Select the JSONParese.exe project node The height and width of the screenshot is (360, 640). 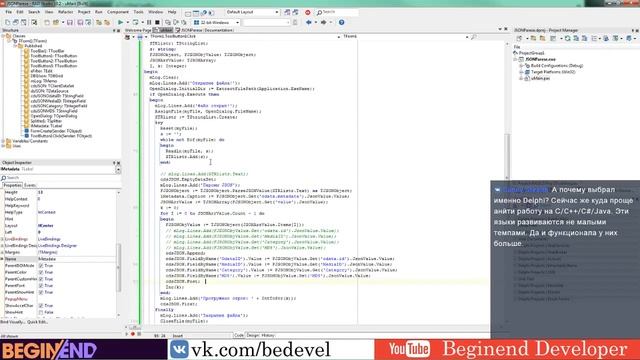540,60
